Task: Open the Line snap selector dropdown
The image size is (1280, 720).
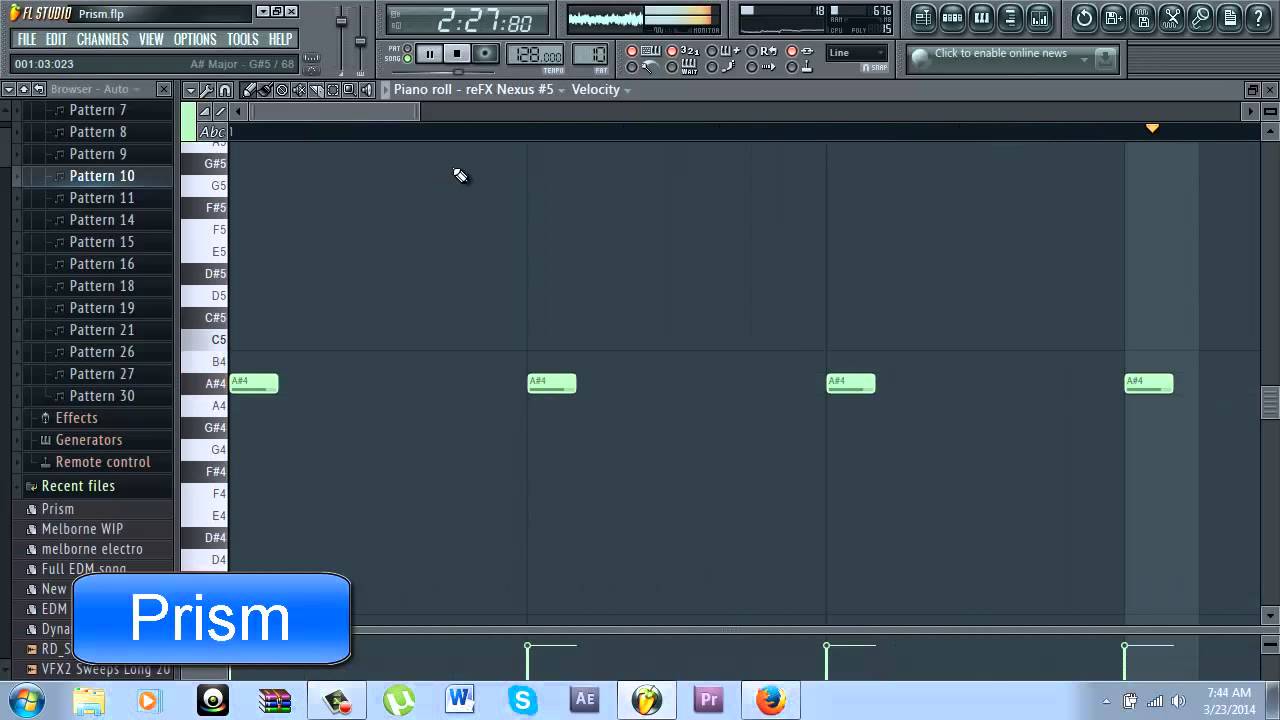Action: pos(857,53)
